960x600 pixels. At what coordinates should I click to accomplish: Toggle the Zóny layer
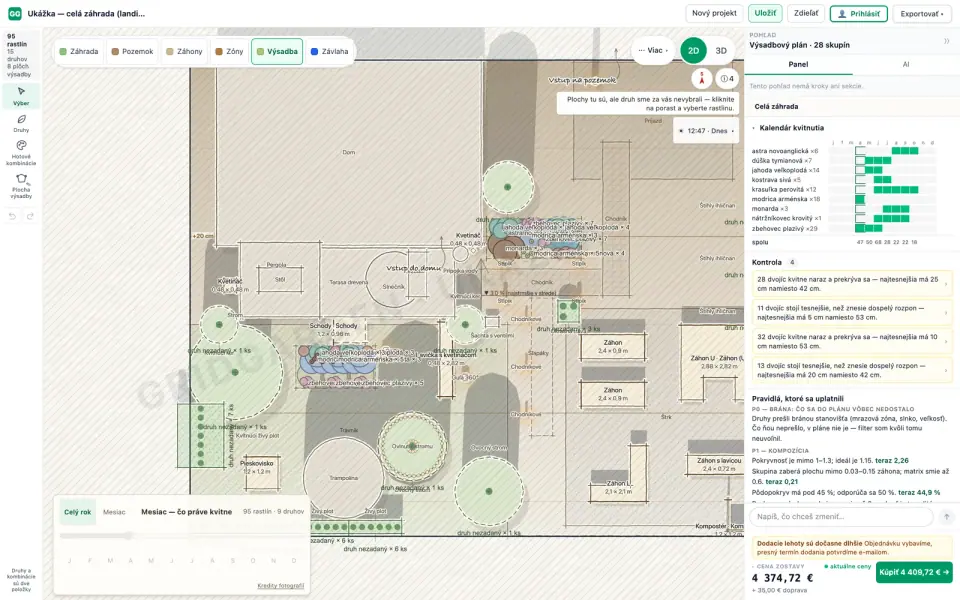(229, 51)
